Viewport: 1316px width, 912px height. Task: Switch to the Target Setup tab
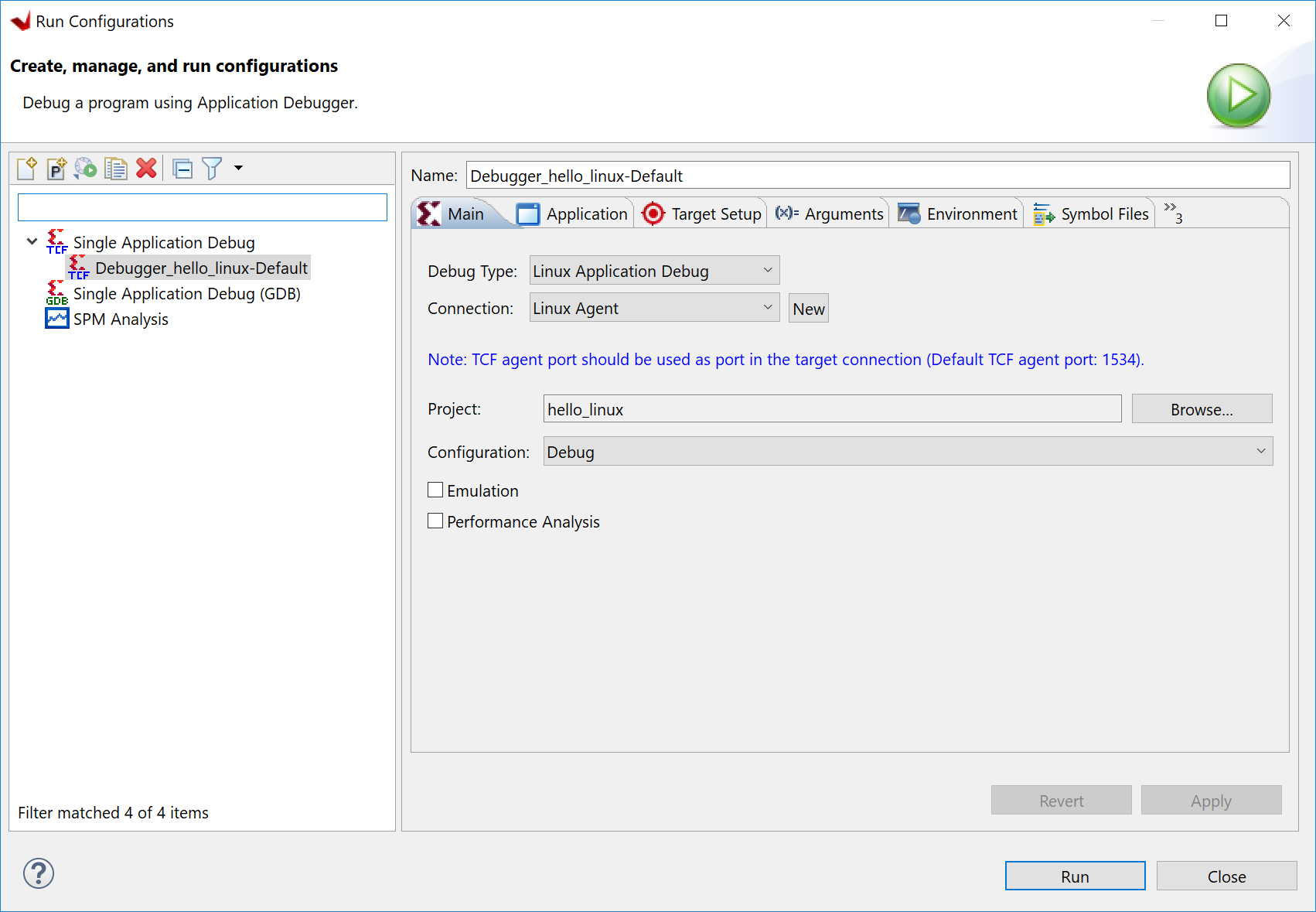coord(702,214)
